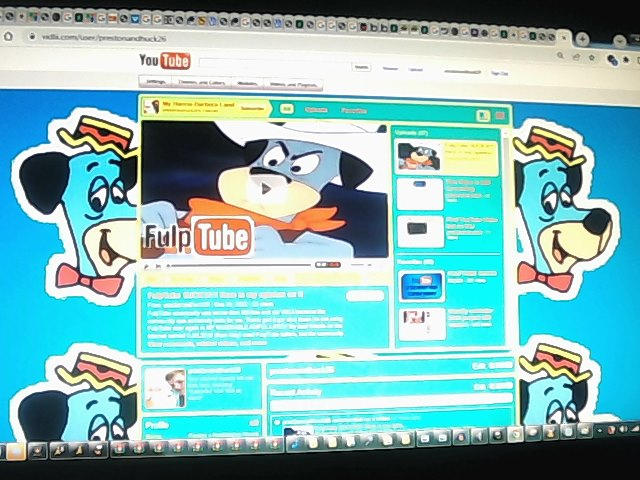
Task: Click the Sign Out link
Action: point(499,73)
